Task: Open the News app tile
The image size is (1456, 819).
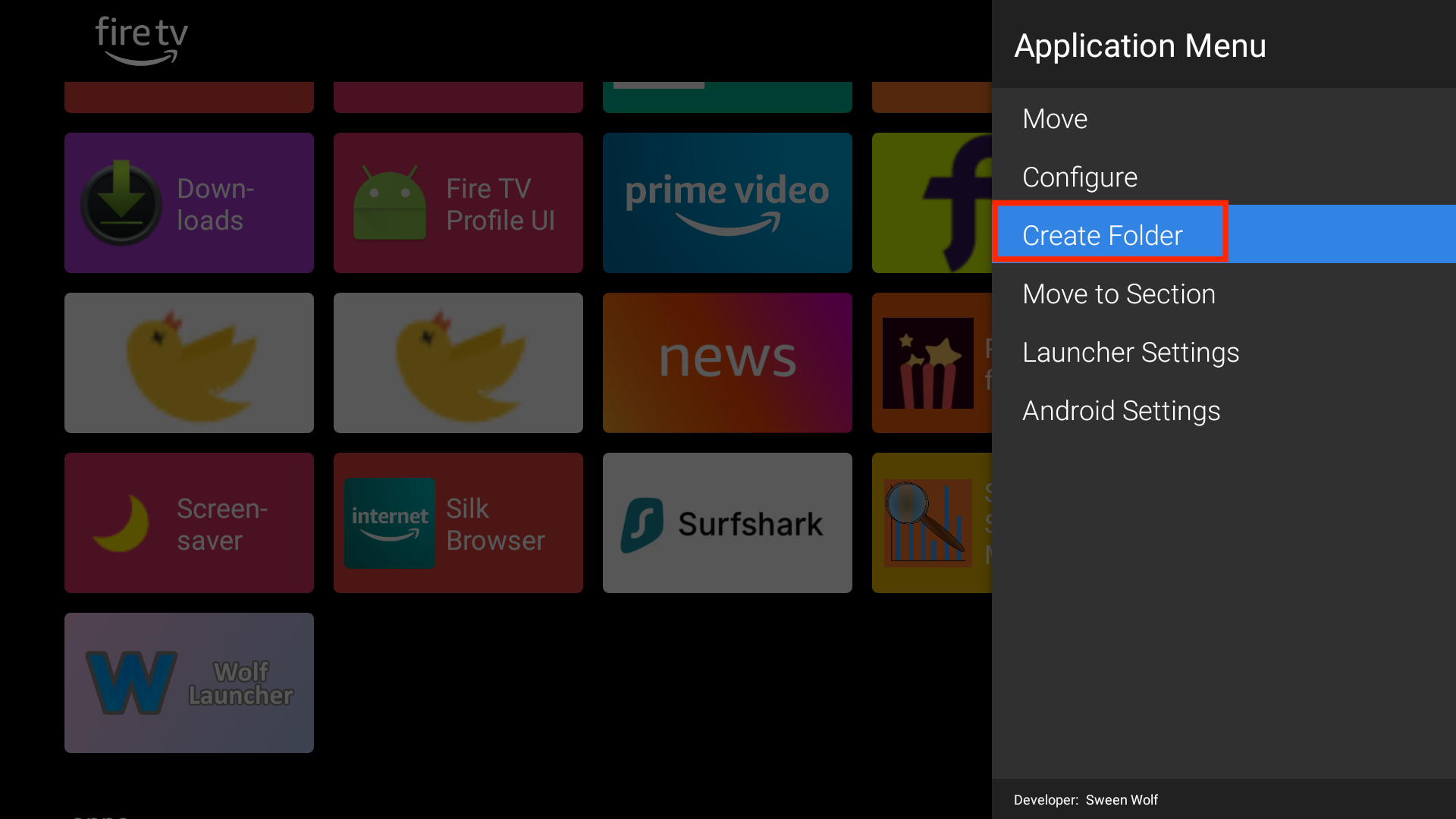Action: [x=727, y=362]
